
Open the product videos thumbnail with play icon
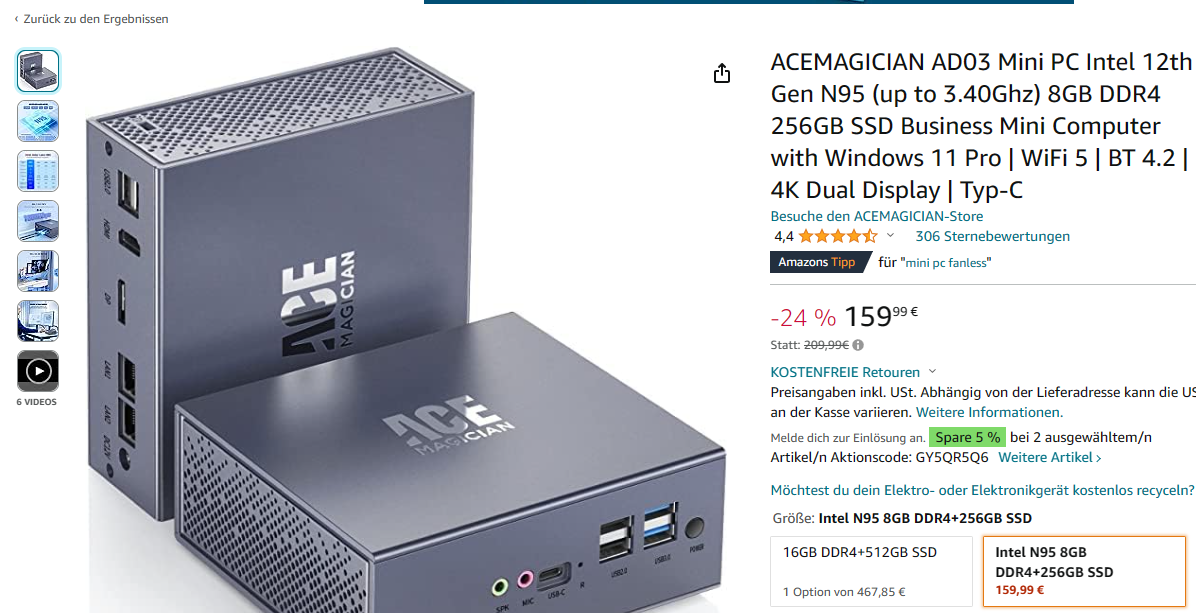point(38,371)
